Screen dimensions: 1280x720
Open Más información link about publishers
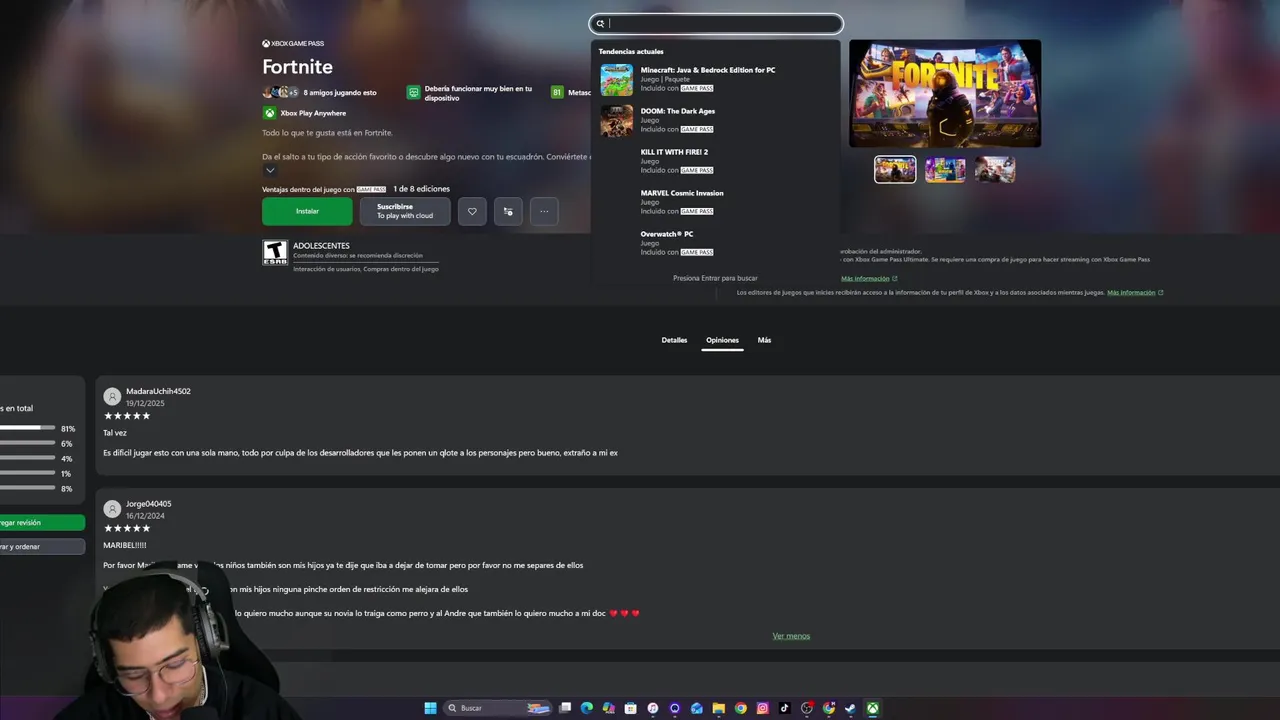click(x=1131, y=293)
